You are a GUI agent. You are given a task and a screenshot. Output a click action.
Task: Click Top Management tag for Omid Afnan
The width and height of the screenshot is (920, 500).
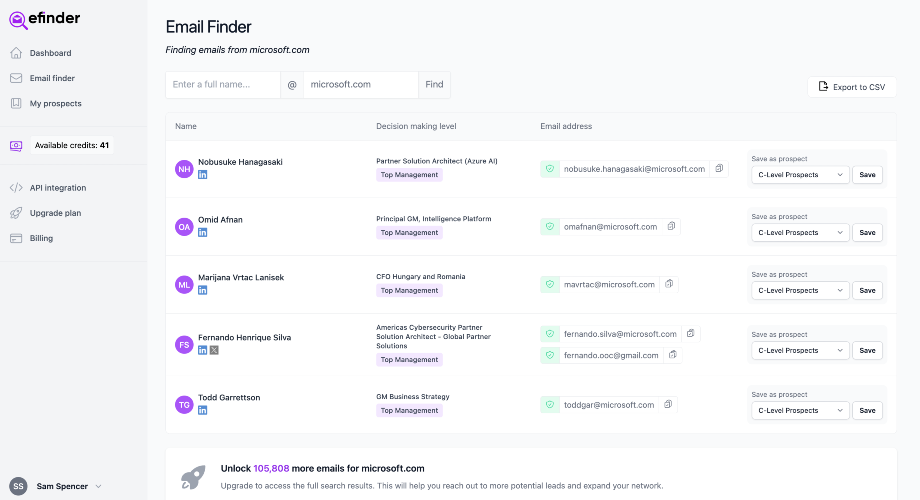tap(410, 233)
